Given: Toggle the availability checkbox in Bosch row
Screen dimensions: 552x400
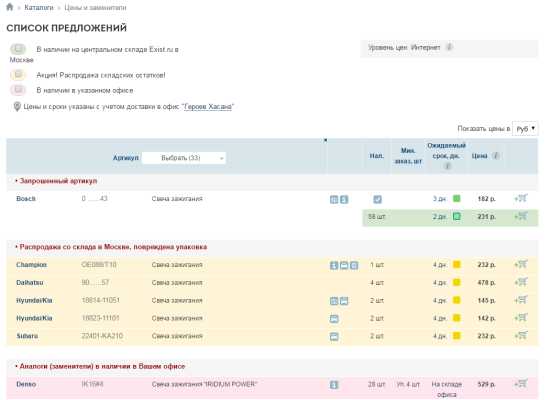Looking at the screenshot, I should [377, 199].
